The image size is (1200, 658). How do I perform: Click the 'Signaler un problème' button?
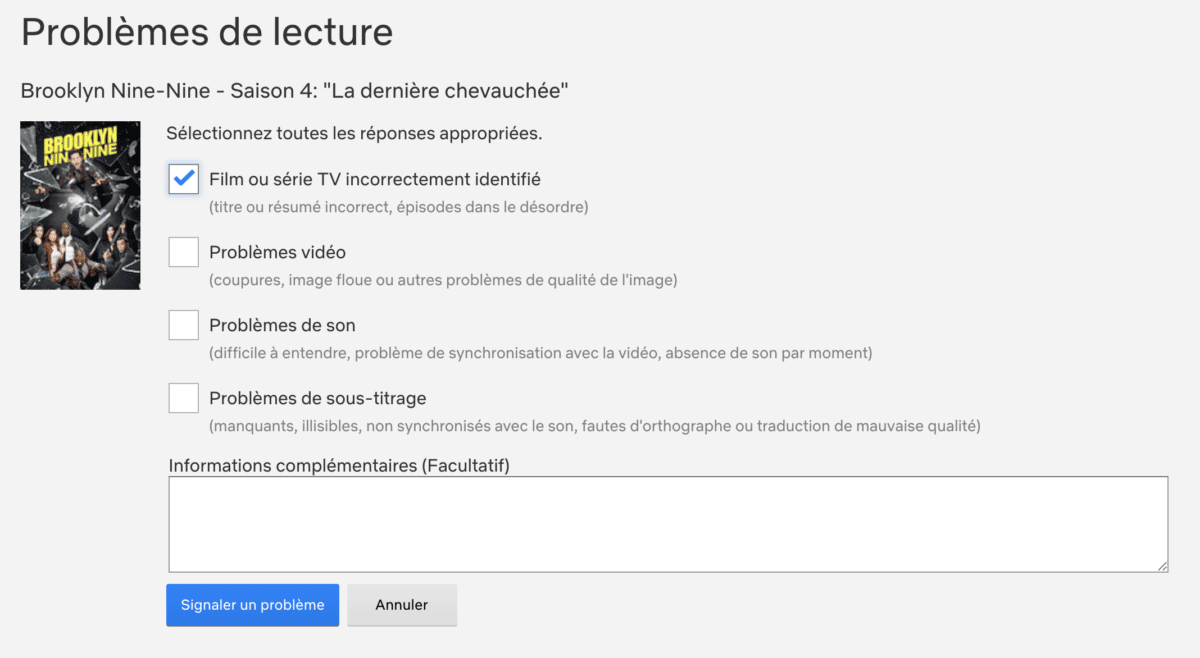[x=252, y=605]
